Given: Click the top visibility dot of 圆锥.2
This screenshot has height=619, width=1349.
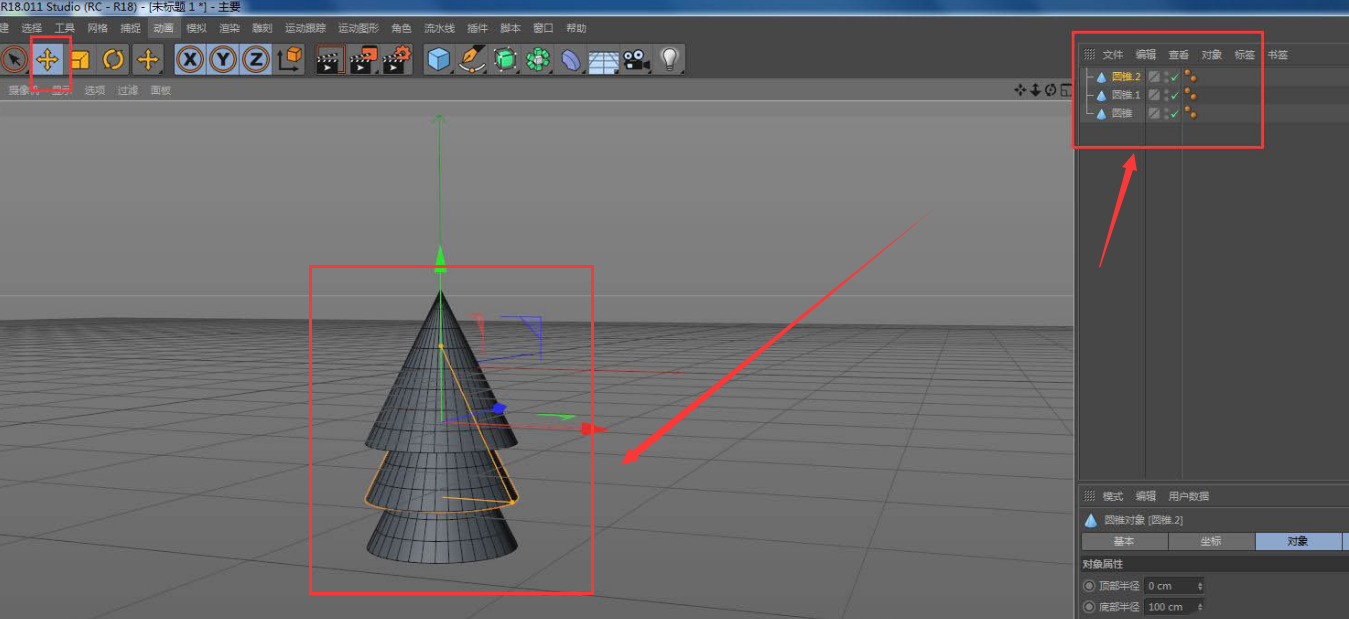Looking at the screenshot, I should pyautogui.click(x=1187, y=73).
